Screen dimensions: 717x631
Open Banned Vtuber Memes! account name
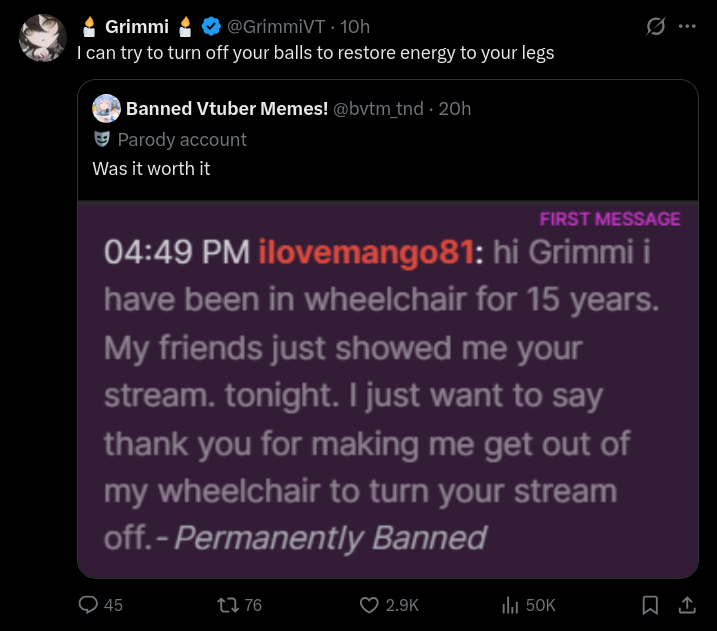[x=227, y=108]
